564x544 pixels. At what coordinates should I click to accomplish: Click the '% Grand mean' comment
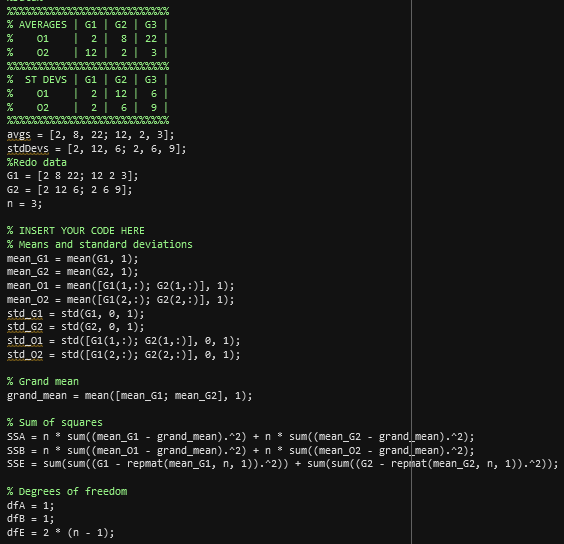pos(43,382)
